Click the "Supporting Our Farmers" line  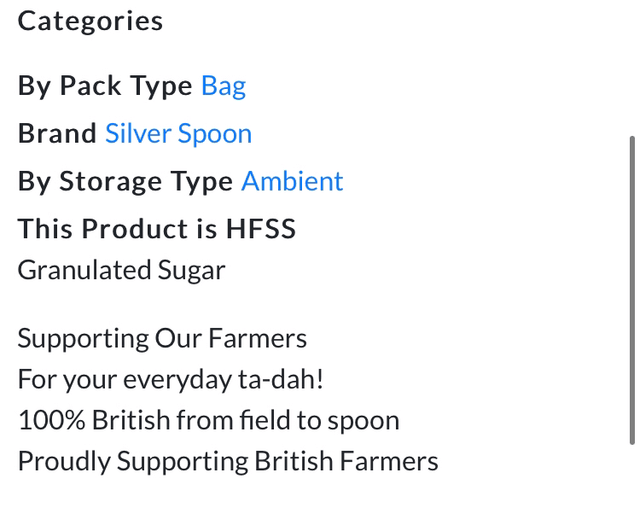[162, 338]
